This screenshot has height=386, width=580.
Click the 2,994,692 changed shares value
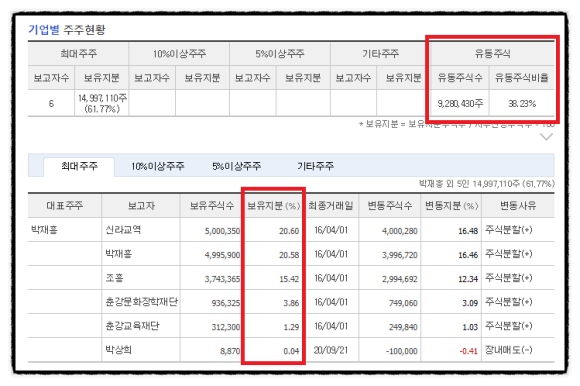(399, 279)
